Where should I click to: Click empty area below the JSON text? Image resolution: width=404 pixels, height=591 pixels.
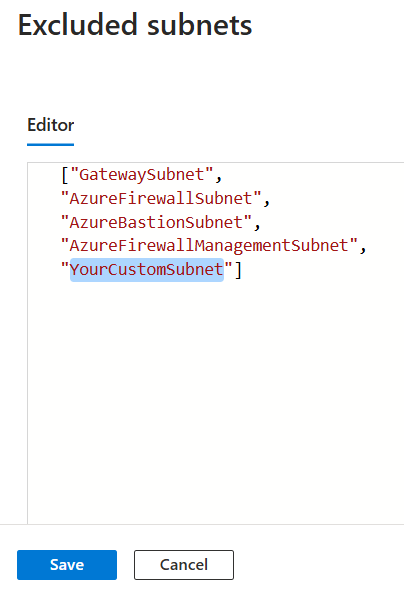[215, 396]
